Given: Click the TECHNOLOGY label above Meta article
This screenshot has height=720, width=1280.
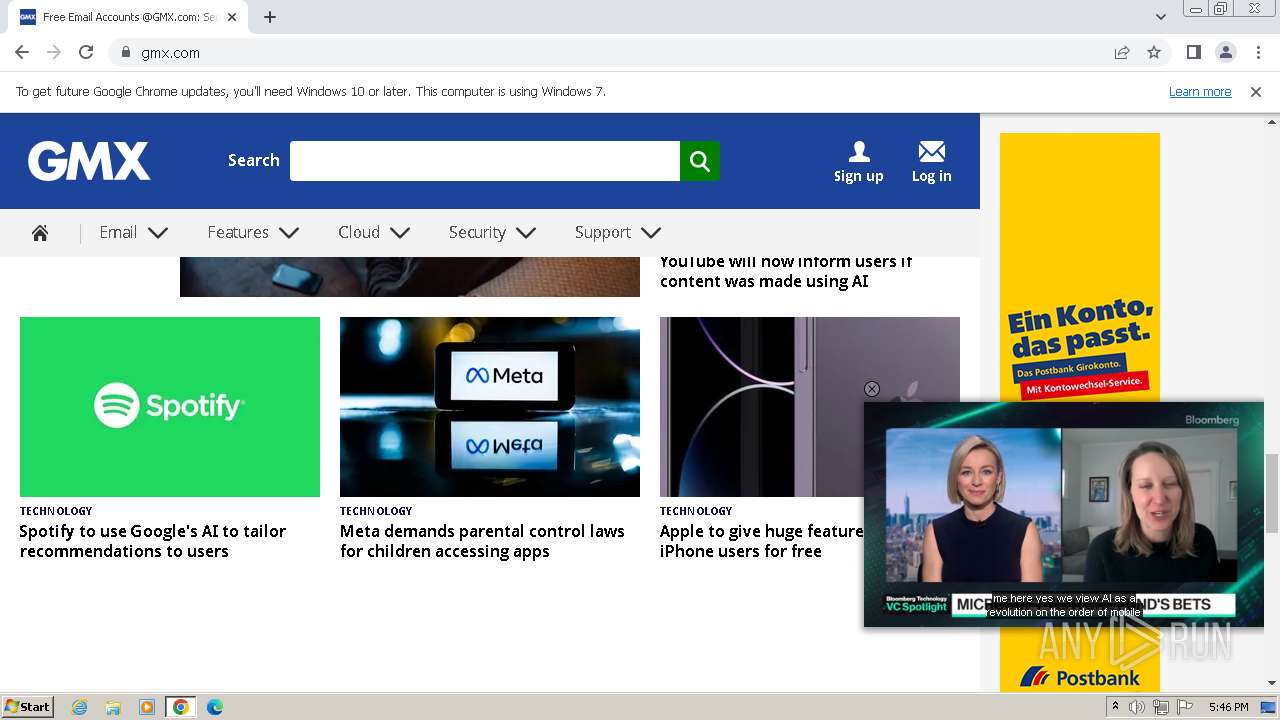Looking at the screenshot, I should [x=376, y=511].
